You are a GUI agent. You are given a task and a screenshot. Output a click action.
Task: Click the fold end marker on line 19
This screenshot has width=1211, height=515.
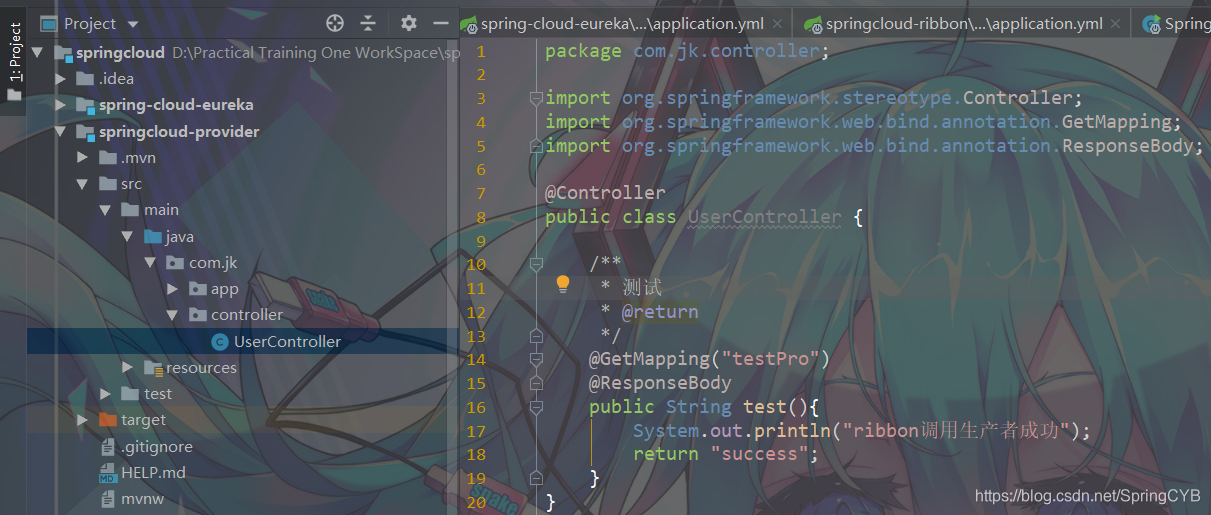(536, 478)
